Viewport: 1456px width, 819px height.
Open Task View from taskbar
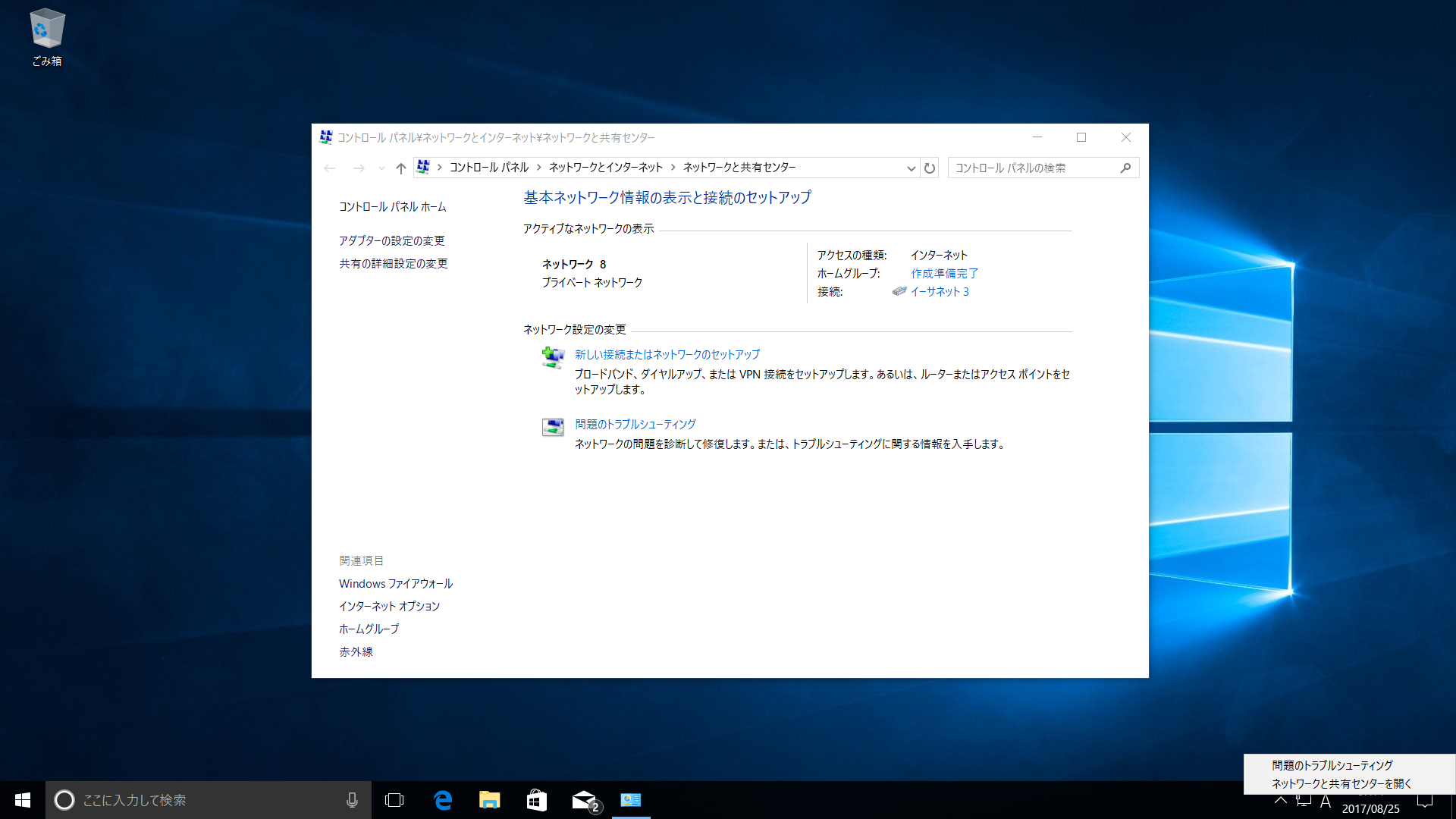tap(394, 800)
